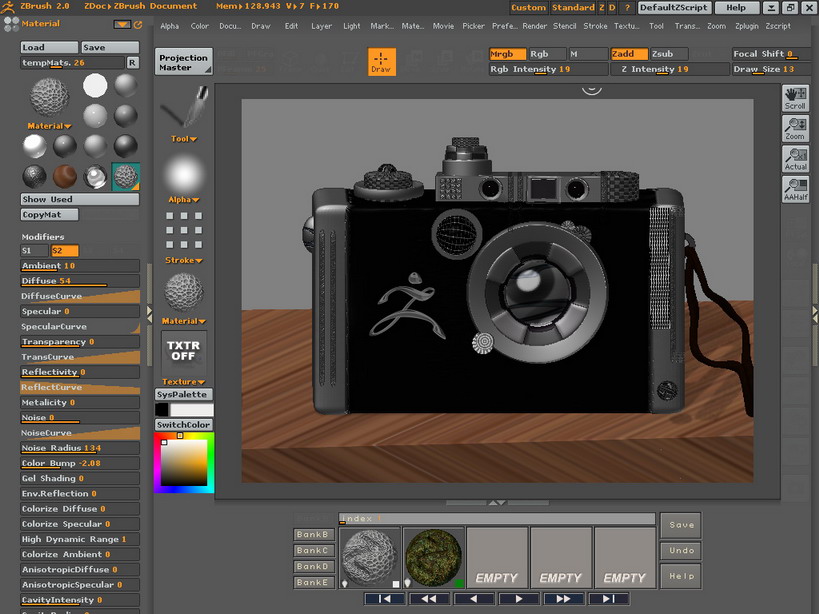This screenshot has height=614, width=819.
Task: Click the tempMats material name field
Action: [73, 63]
